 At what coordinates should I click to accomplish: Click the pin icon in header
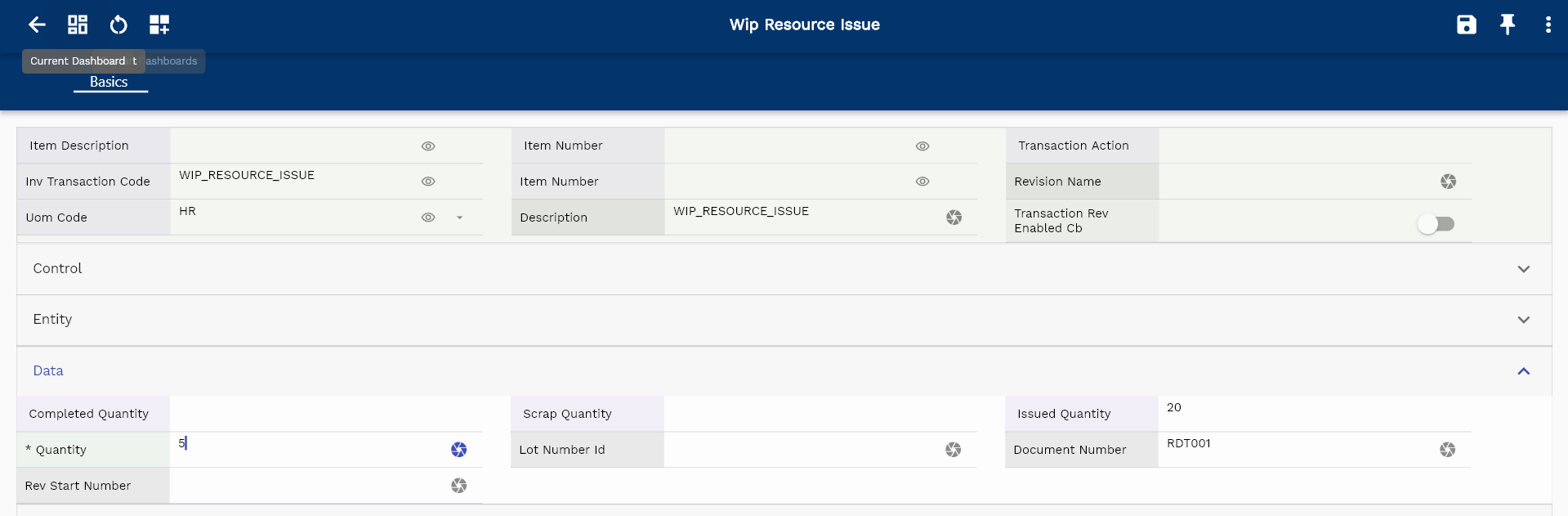coord(1508,25)
